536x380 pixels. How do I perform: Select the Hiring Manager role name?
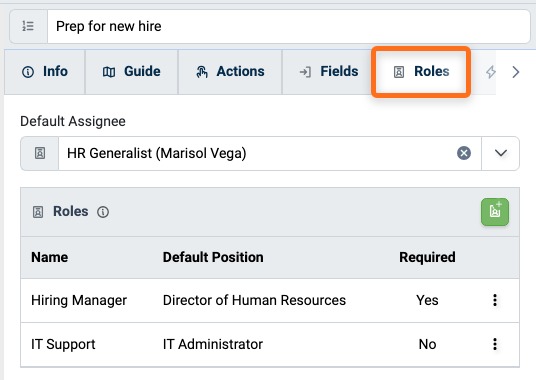[79, 300]
